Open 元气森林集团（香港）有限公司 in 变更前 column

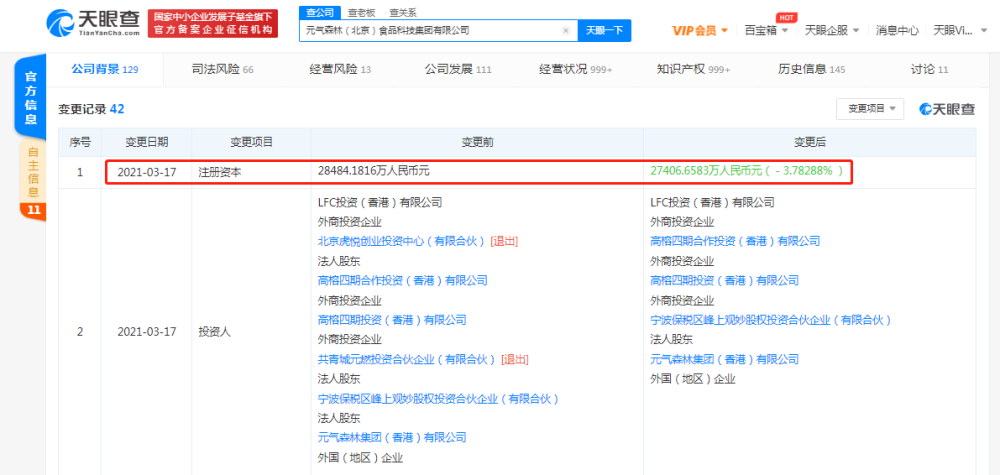click(x=392, y=438)
